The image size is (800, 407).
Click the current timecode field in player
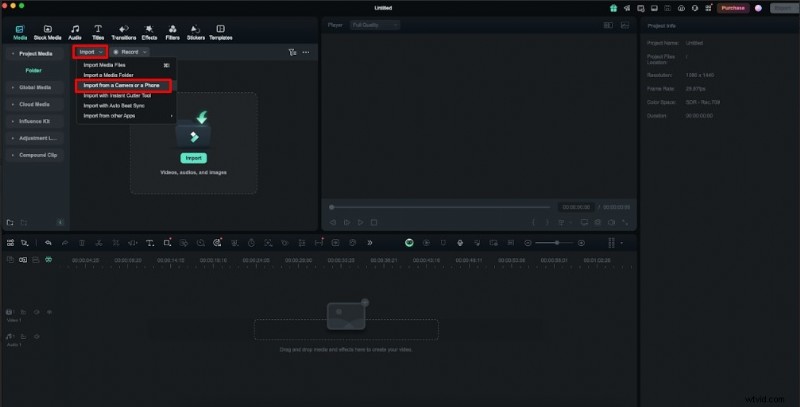[x=576, y=207]
